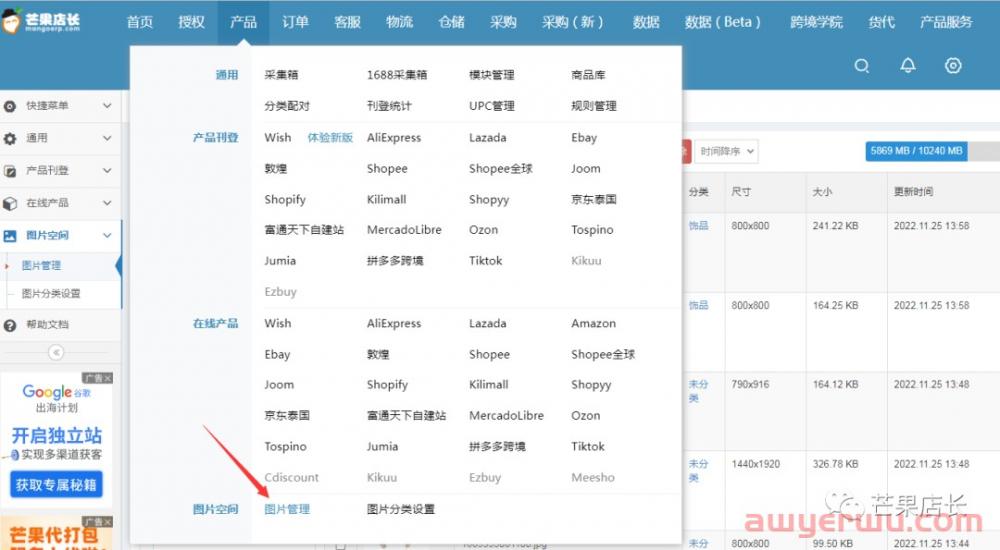Expand the 快捷菜单 chevron
Image resolution: width=1000 pixels, height=550 pixels.
tap(107, 106)
